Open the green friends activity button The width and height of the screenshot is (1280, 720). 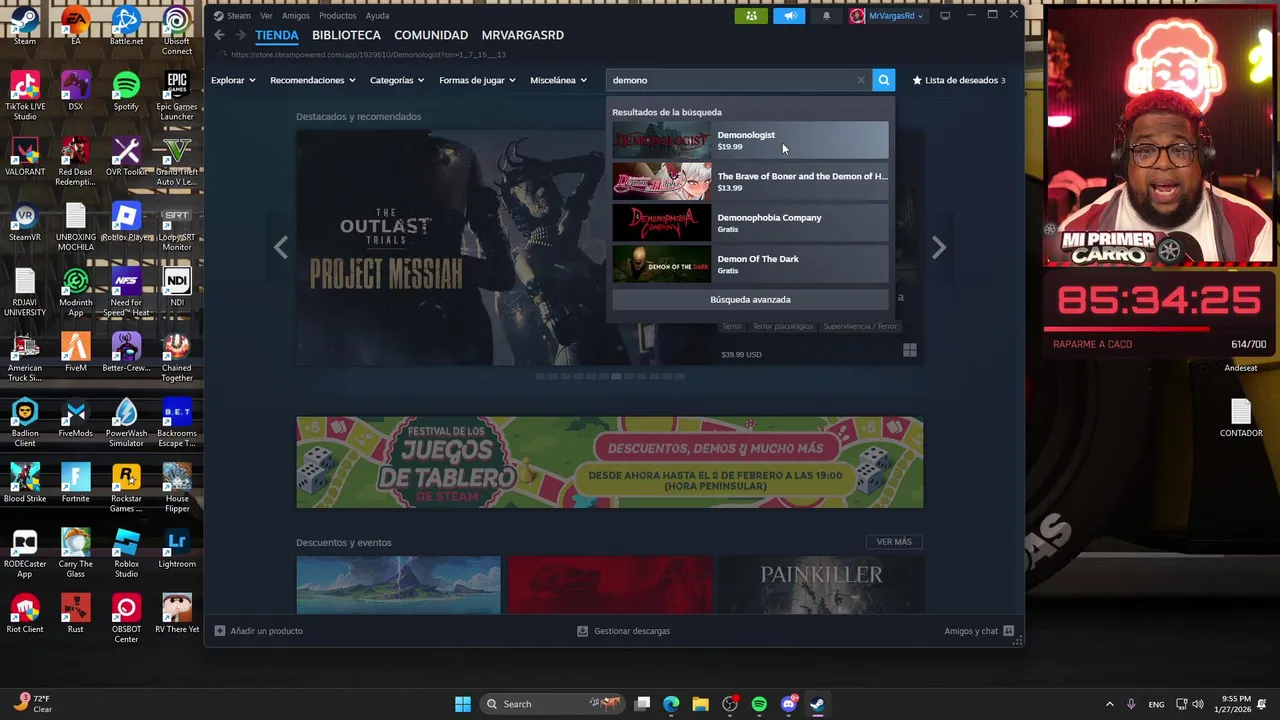pyautogui.click(x=751, y=16)
